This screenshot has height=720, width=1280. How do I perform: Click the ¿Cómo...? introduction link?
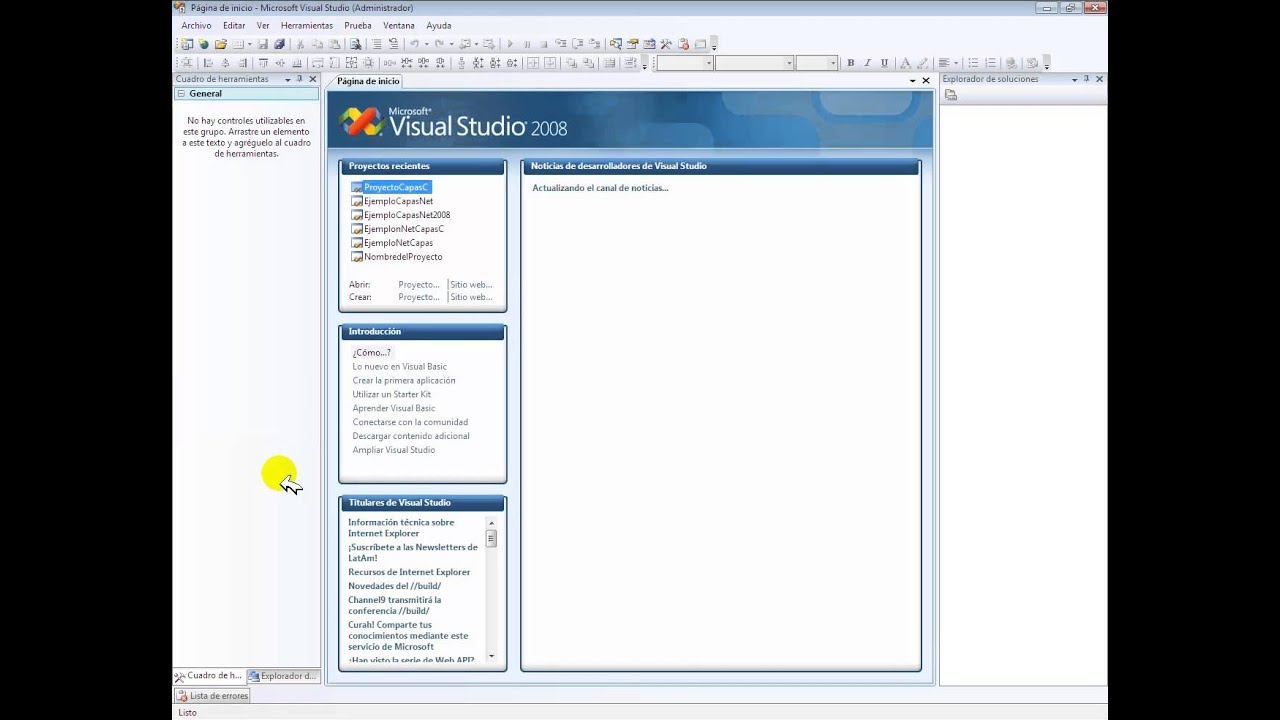tap(371, 353)
